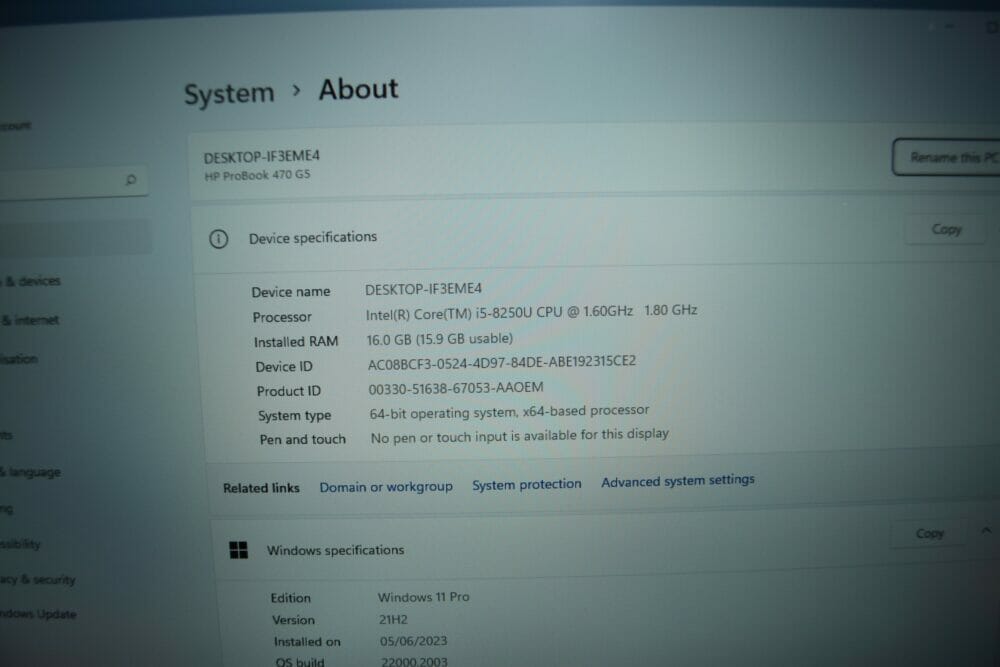Open Advanced system settings
Image resolution: width=1000 pixels, height=667 pixels.
677,481
